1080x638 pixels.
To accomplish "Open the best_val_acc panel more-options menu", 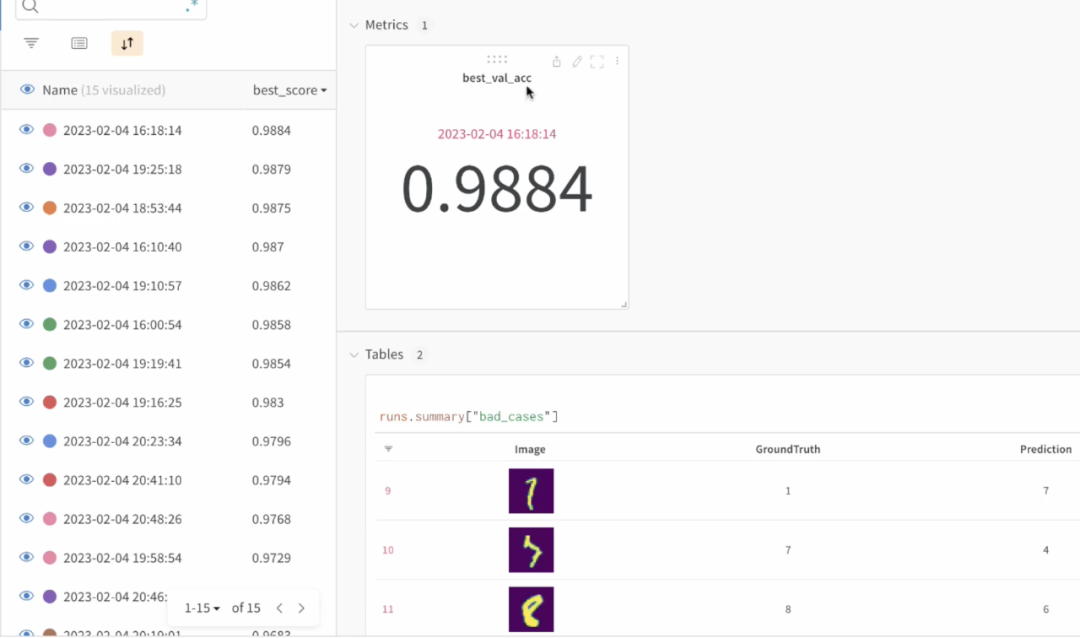I will point(617,61).
